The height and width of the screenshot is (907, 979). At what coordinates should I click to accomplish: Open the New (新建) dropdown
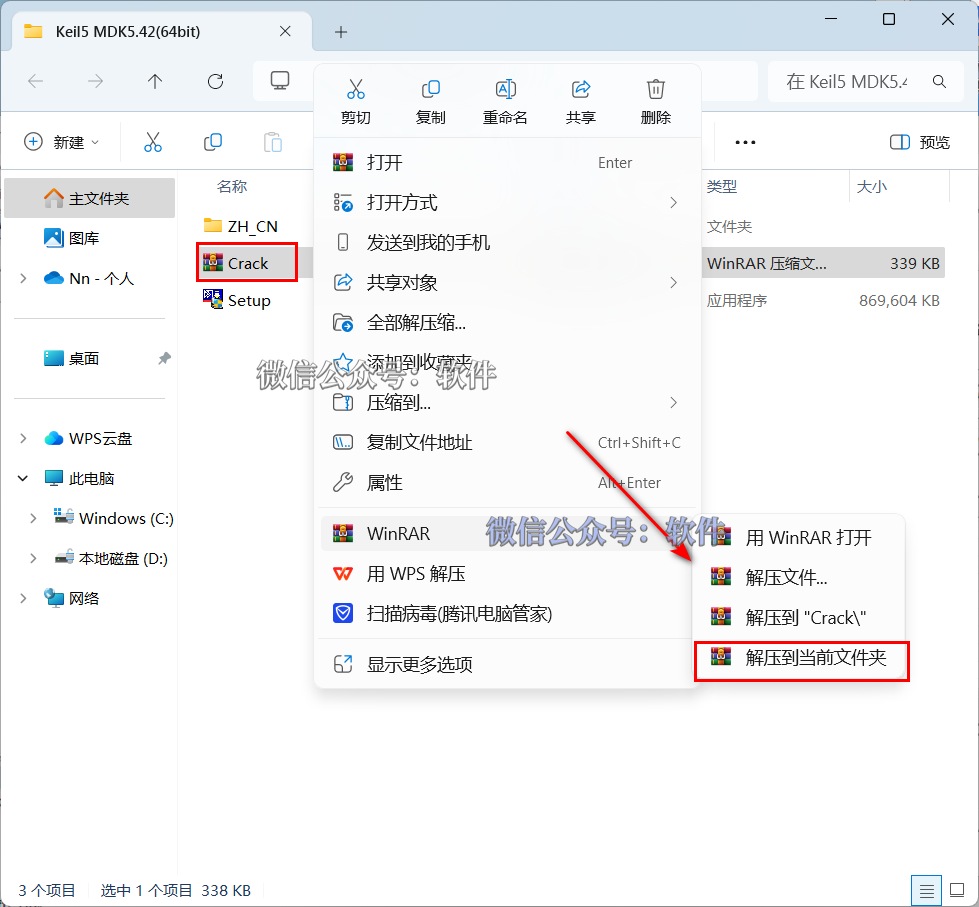click(x=62, y=142)
